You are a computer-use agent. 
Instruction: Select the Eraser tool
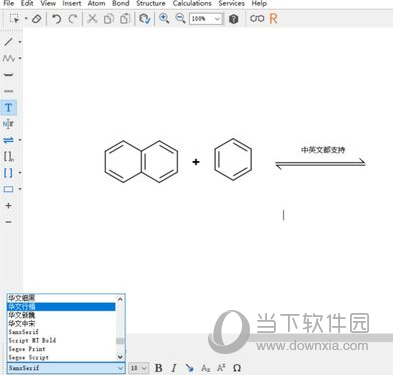pyautogui.click(x=37, y=19)
